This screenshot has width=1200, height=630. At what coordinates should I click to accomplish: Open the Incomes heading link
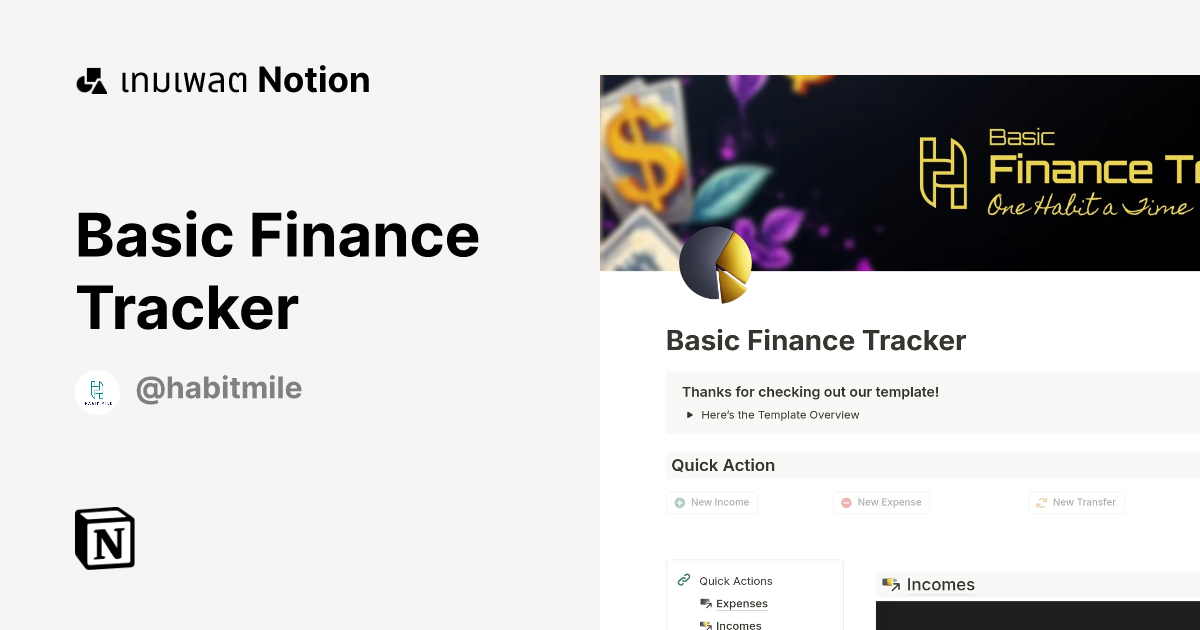(x=941, y=584)
